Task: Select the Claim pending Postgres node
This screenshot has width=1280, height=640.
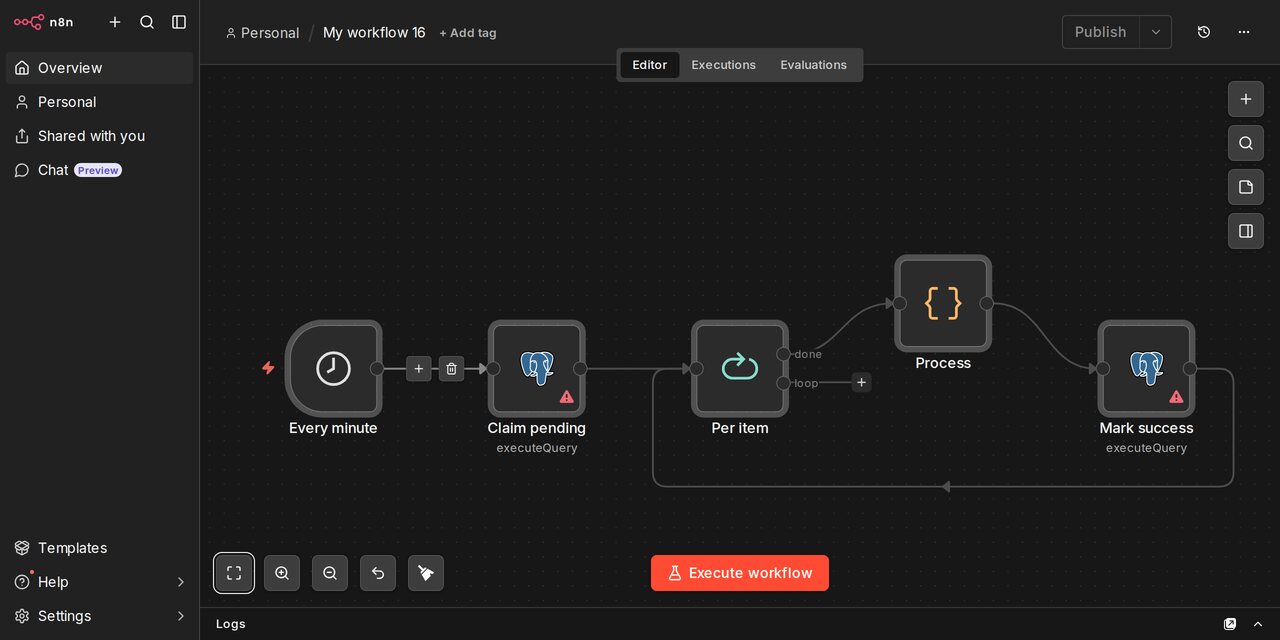Action: [537, 369]
